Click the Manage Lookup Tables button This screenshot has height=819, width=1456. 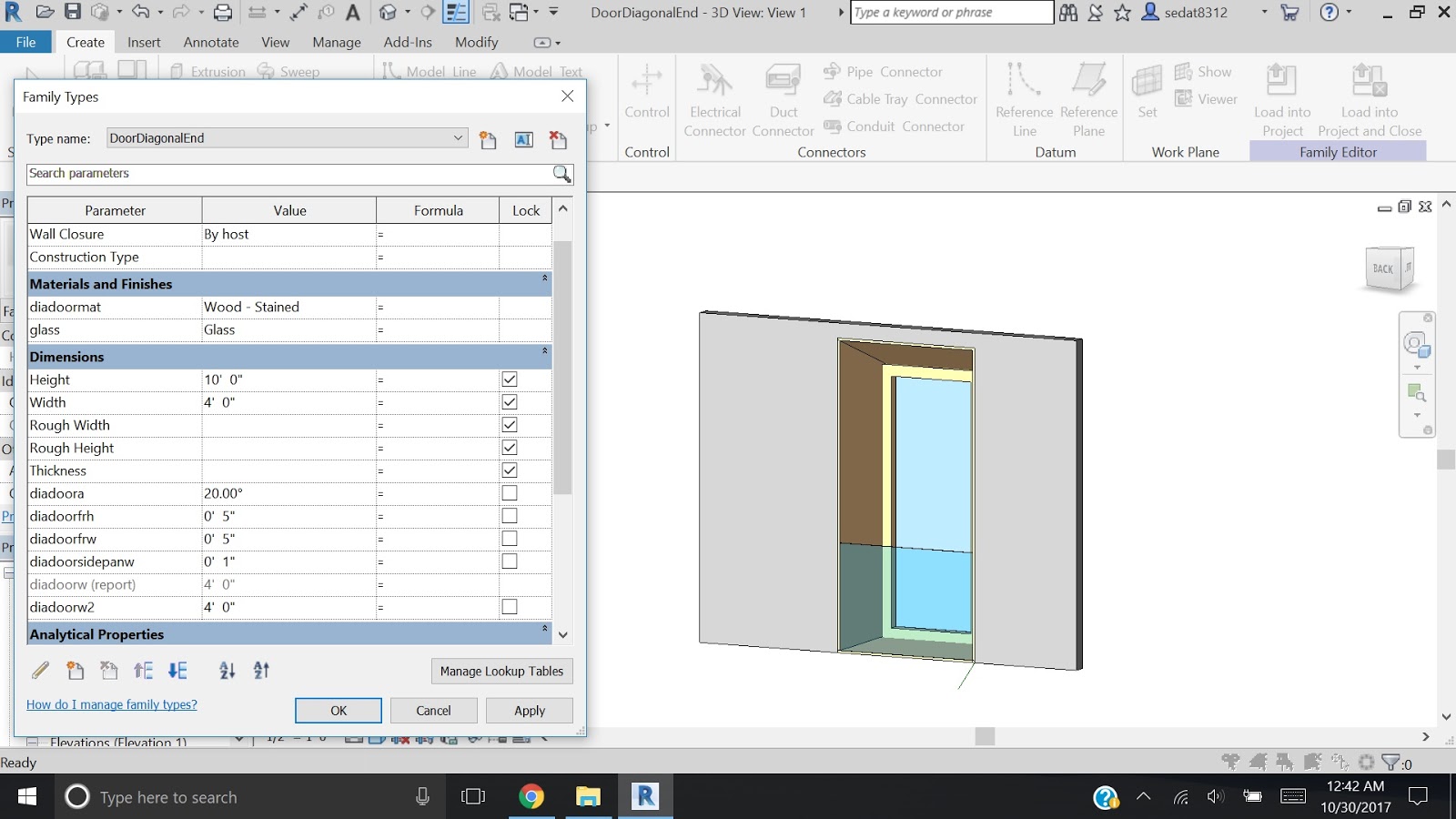[x=501, y=671]
